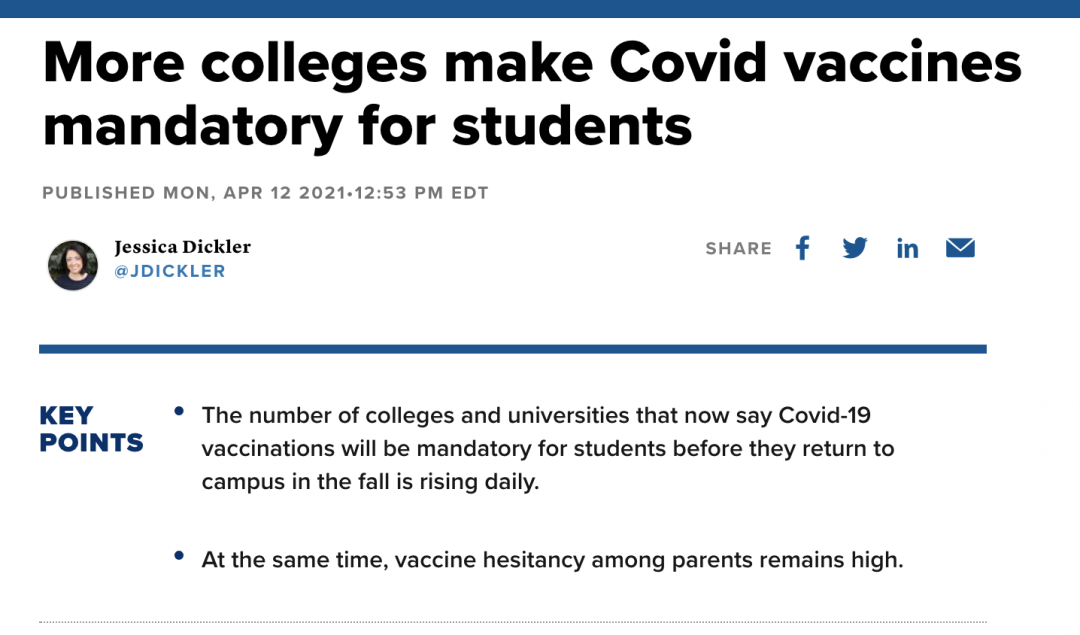1080x635 pixels.
Task: Share the article on LinkedIn
Action: 907,248
